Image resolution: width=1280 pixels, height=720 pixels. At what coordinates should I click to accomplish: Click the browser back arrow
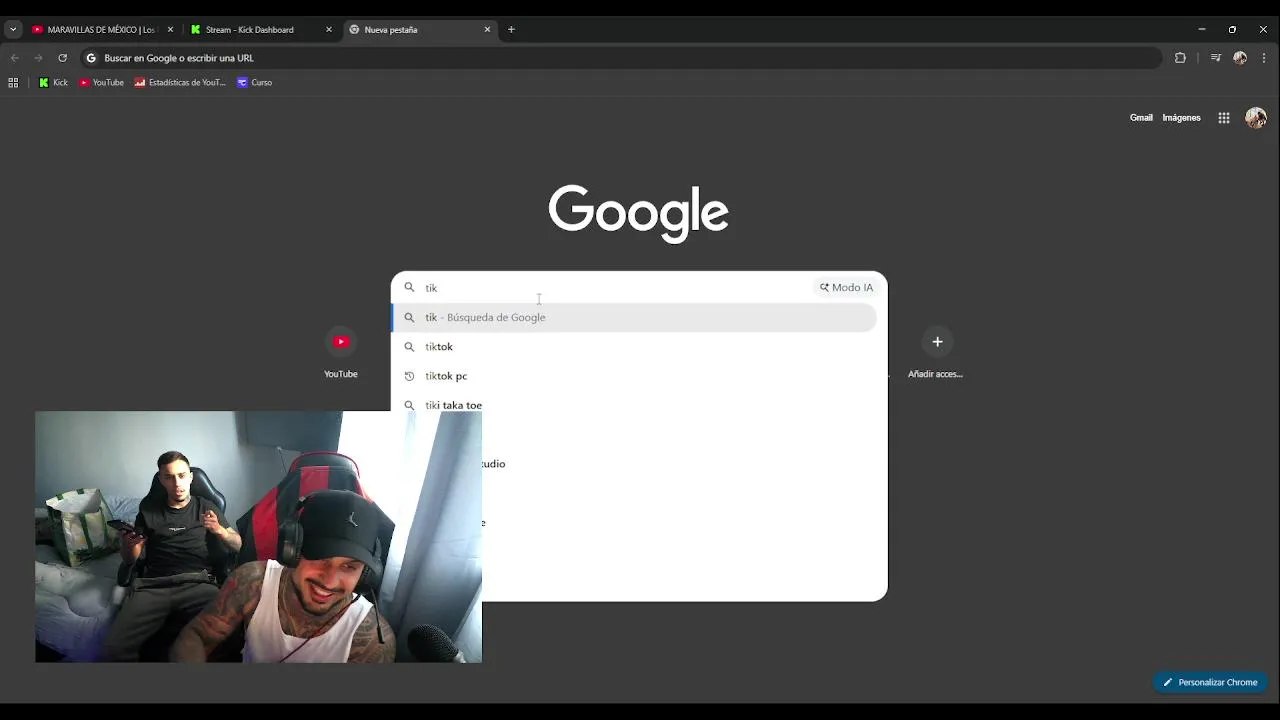tap(14, 58)
